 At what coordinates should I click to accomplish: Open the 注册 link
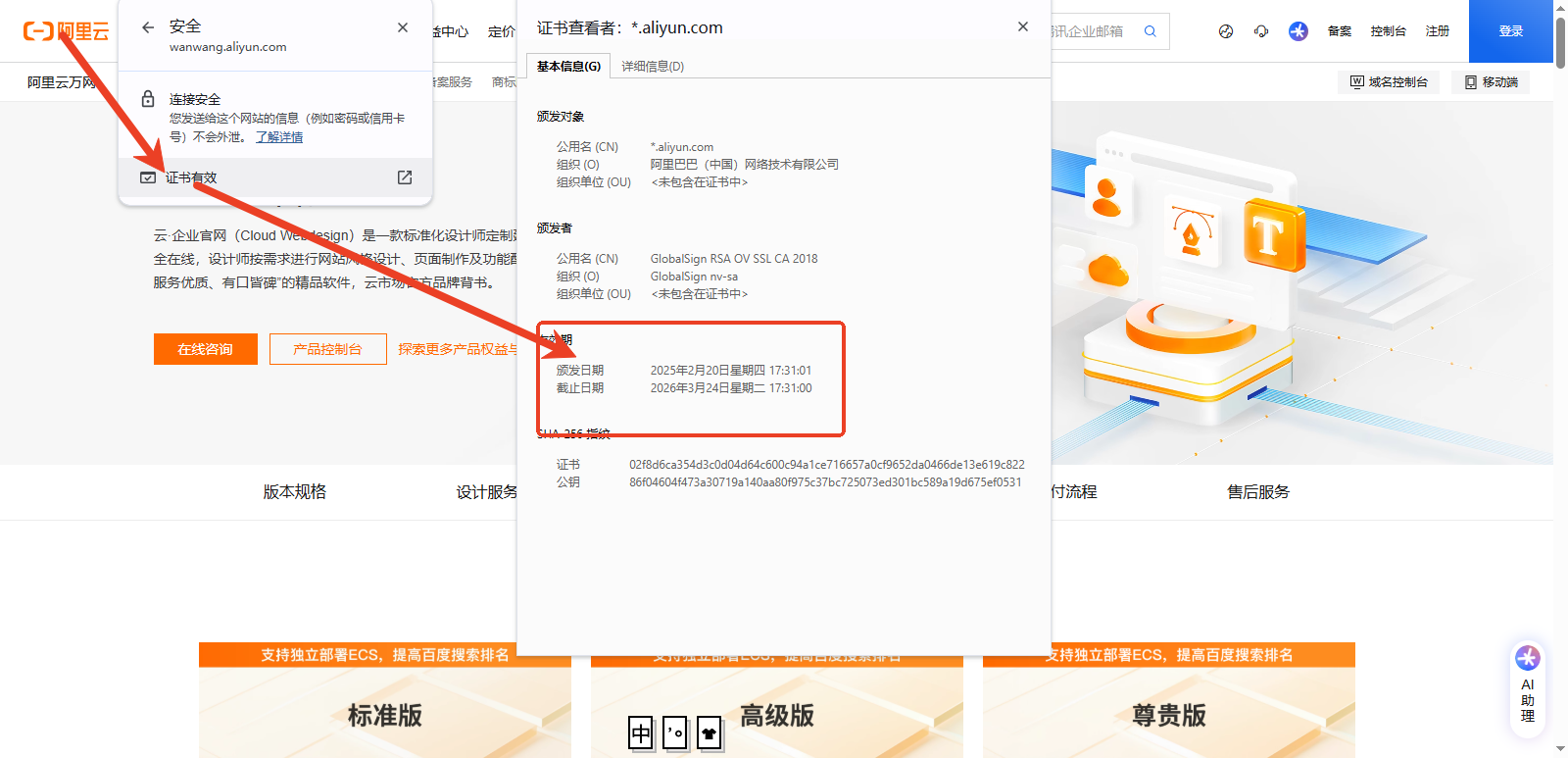pyautogui.click(x=1438, y=31)
